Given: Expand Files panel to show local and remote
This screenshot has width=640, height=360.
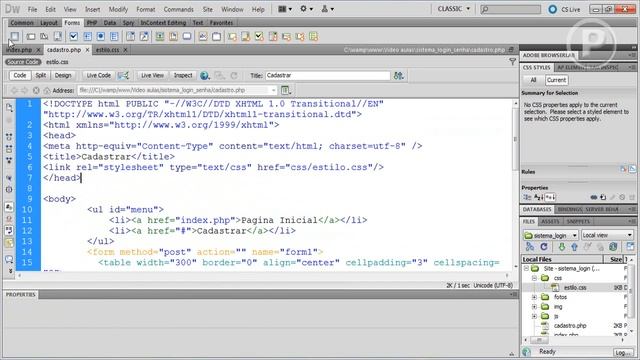Looking at the screenshot, I should [631, 247].
